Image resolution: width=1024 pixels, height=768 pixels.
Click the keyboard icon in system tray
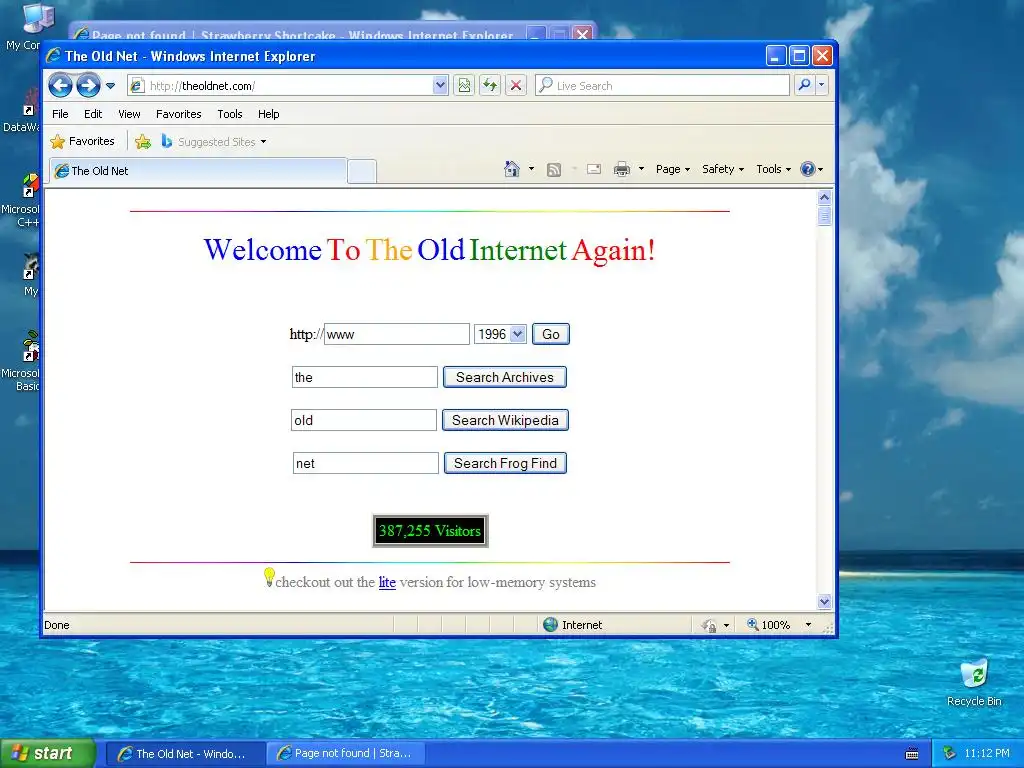(x=912, y=754)
